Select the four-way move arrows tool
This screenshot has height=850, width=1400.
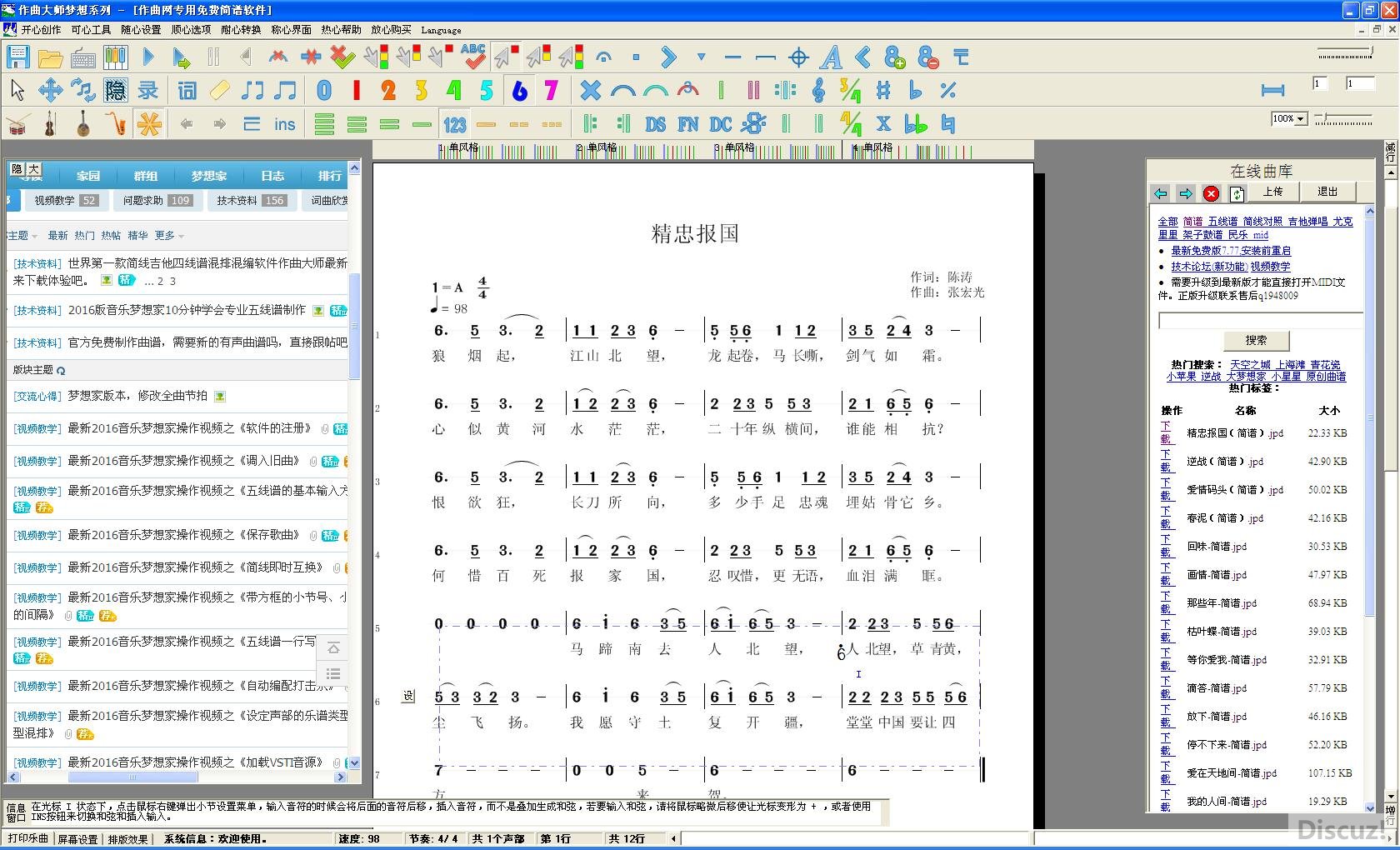coord(50,90)
